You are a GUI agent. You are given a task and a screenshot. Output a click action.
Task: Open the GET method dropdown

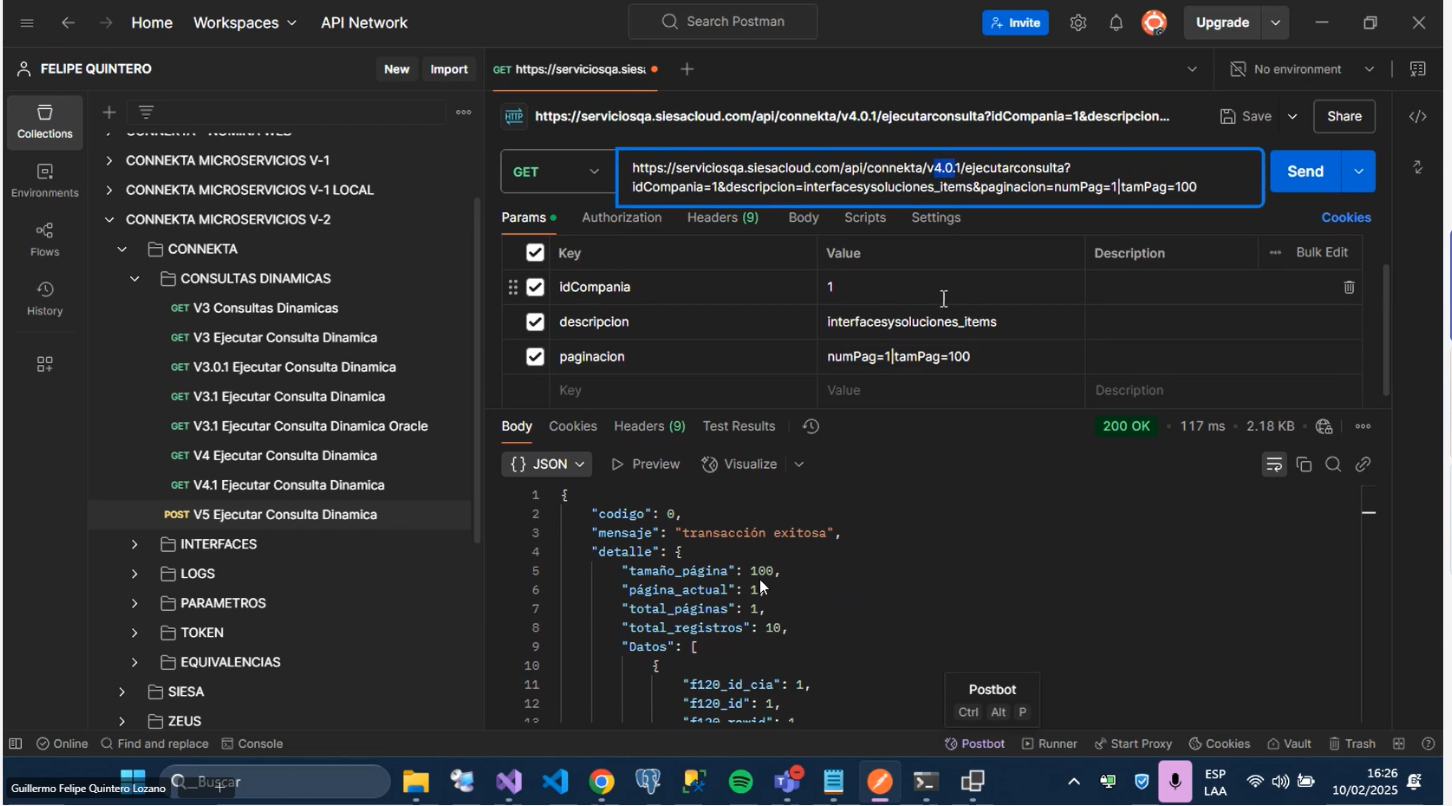[x=554, y=171]
